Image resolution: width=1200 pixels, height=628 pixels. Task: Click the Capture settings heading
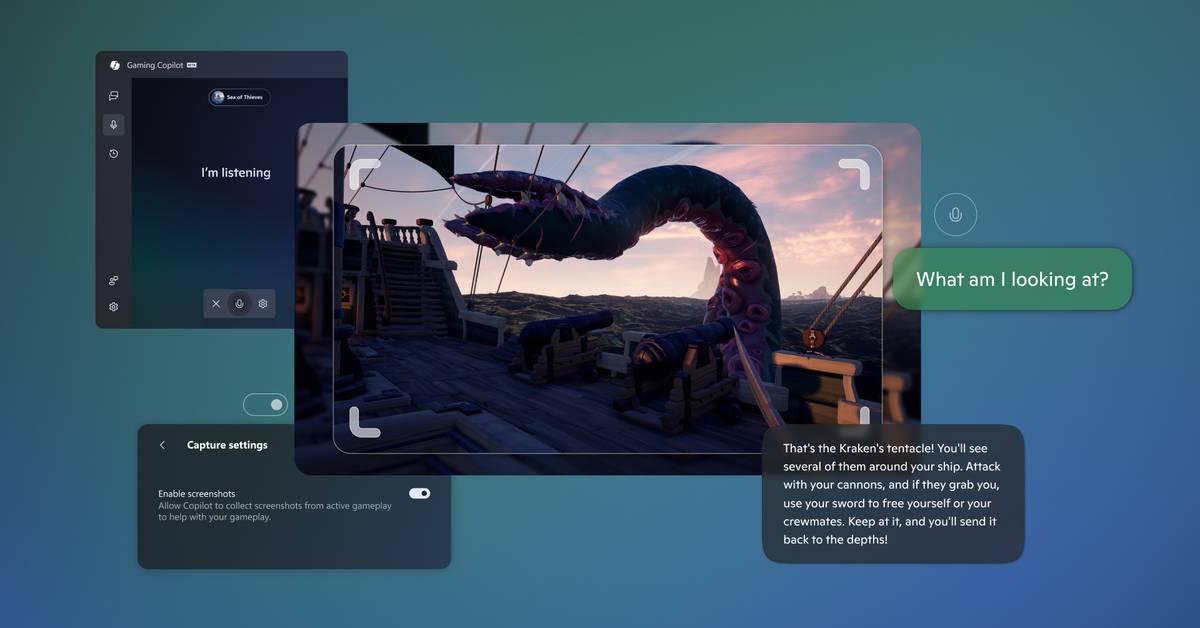tap(227, 445)
